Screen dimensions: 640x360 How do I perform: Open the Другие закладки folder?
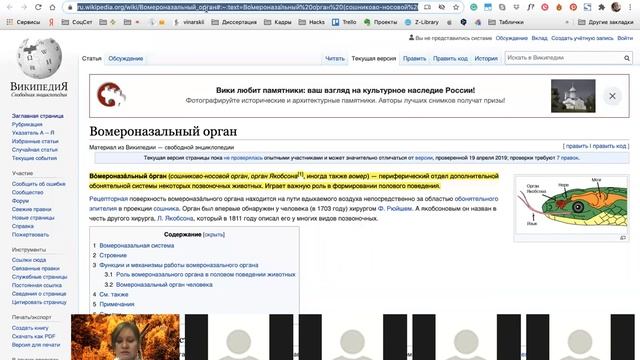pyautogui.click(x=606, y=22)
